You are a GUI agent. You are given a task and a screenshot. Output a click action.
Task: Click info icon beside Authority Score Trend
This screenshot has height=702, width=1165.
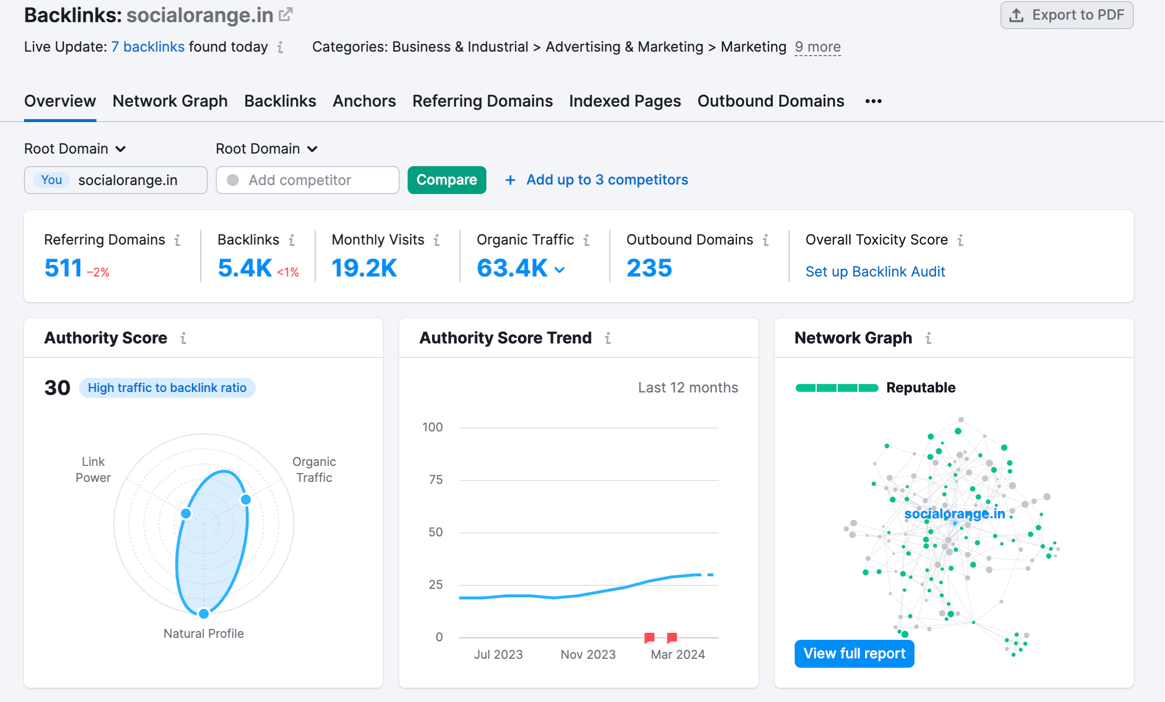608,338
